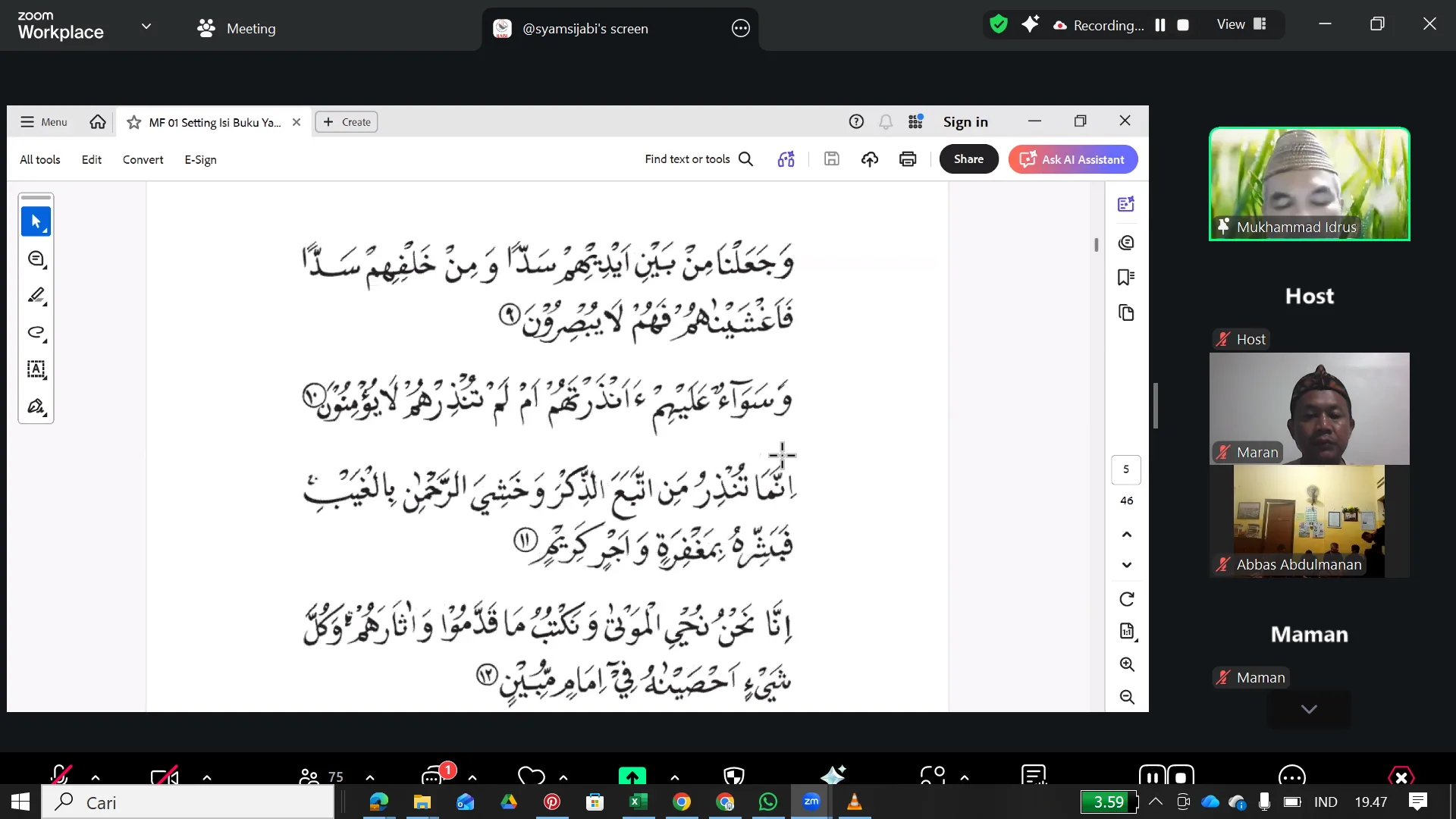Zoom in using magnifier plus icon

(x=1127, y=664)
